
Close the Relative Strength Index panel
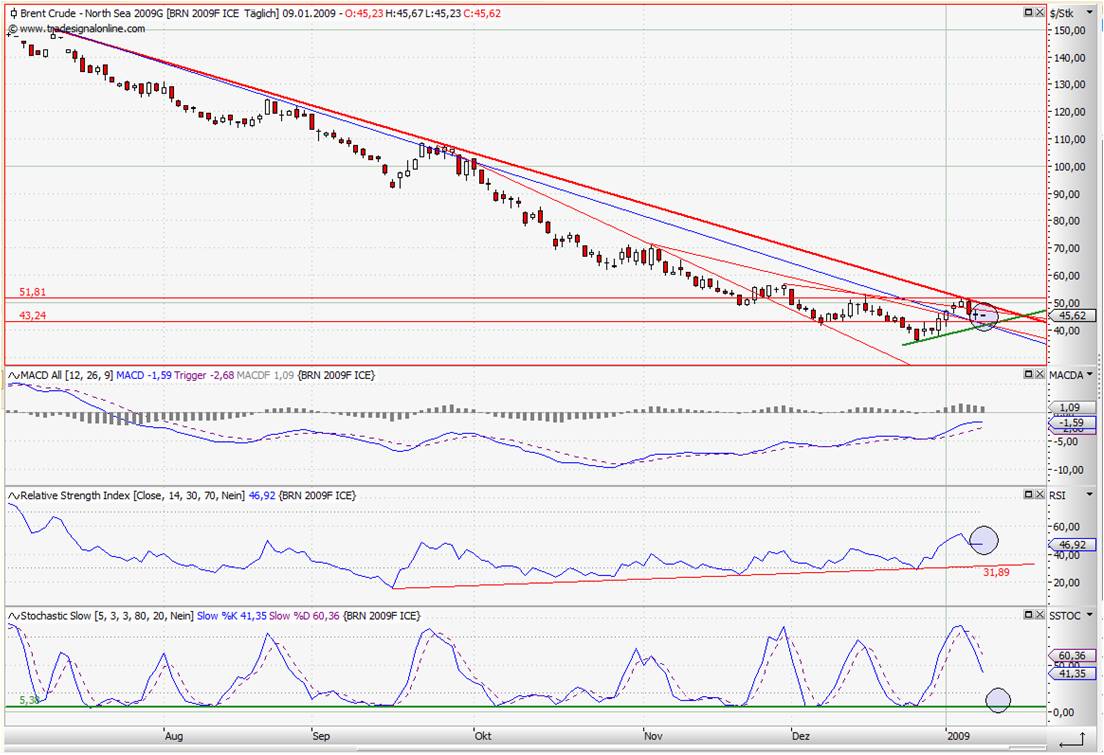[1039, 495]
